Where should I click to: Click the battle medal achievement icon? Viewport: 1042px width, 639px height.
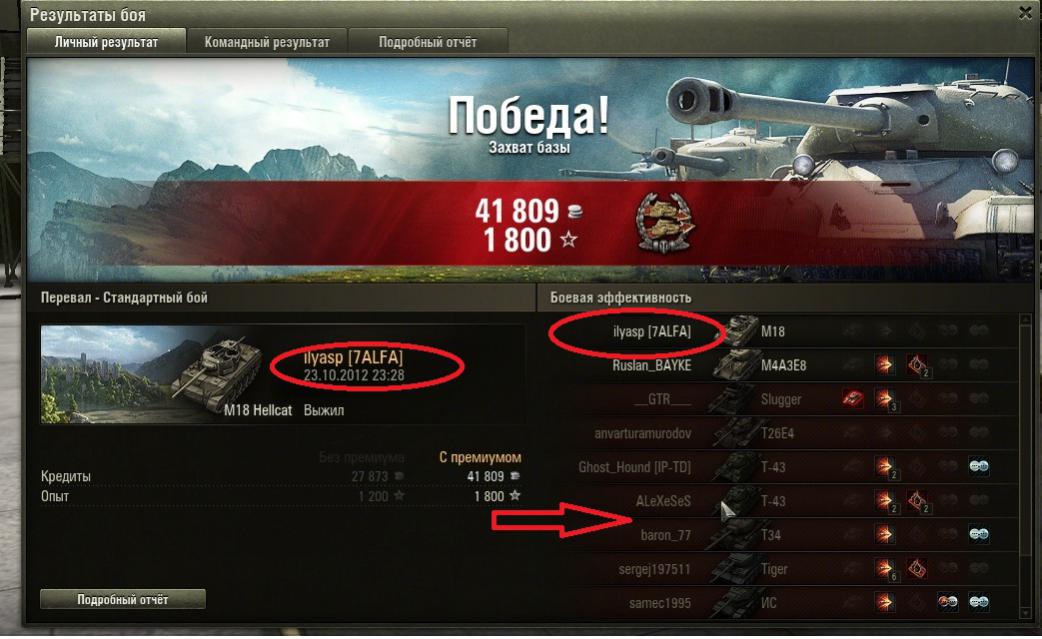(x=664, y=223)
